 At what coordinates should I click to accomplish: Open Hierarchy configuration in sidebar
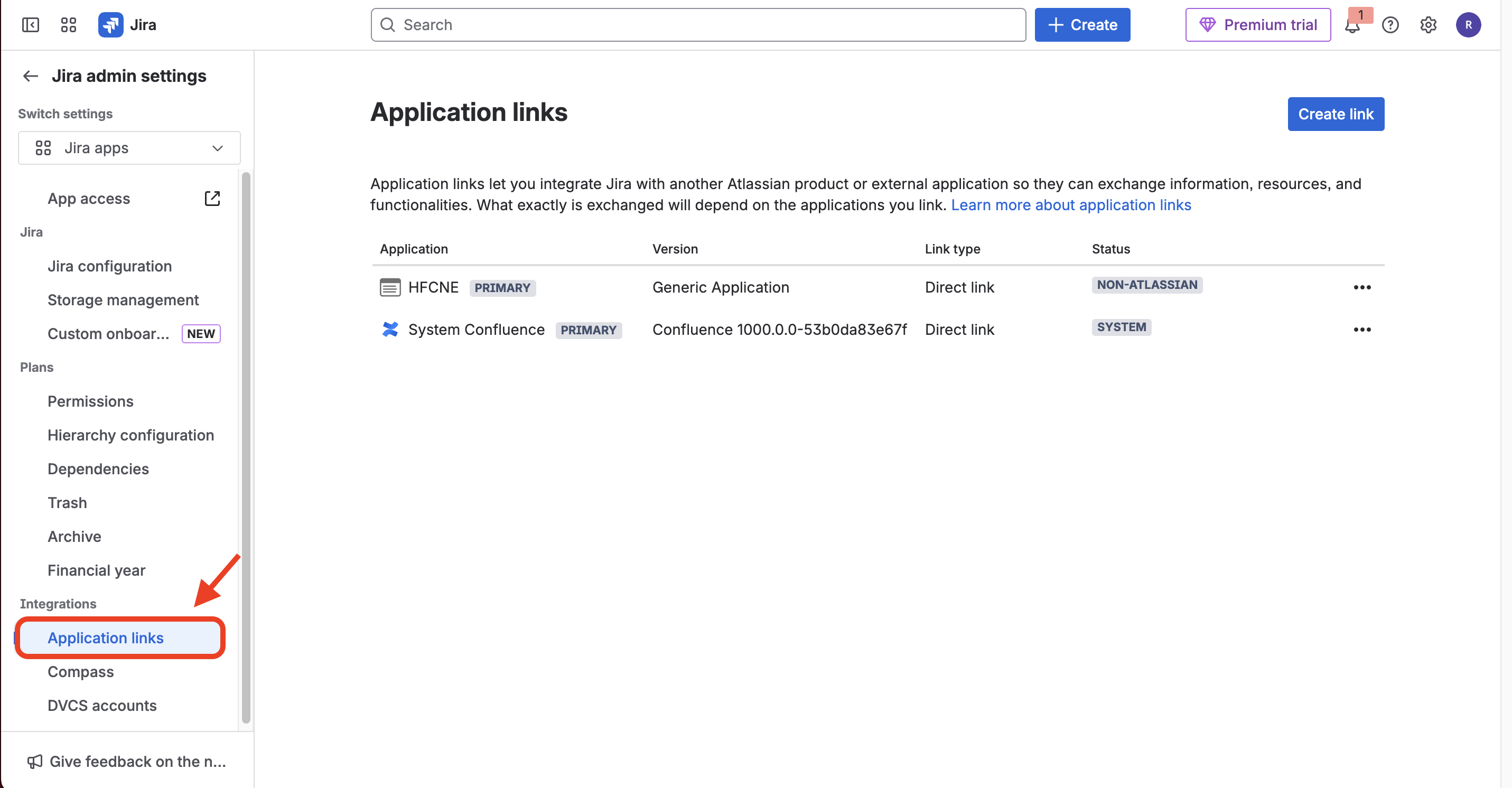coord(130,435)
